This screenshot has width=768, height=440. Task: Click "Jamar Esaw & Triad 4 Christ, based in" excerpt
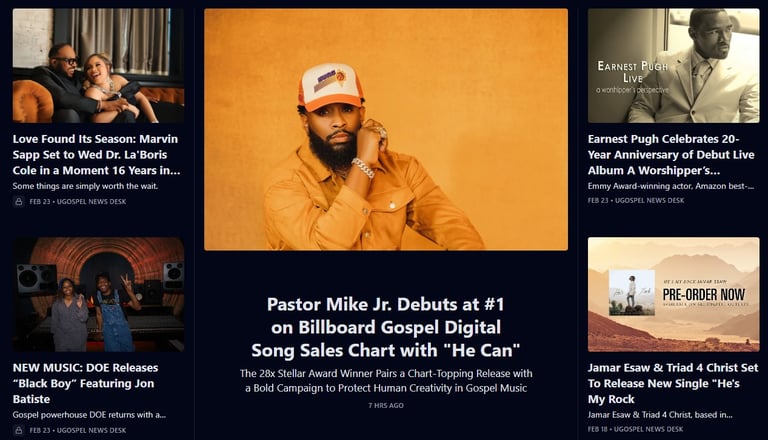tap(660, 415)
